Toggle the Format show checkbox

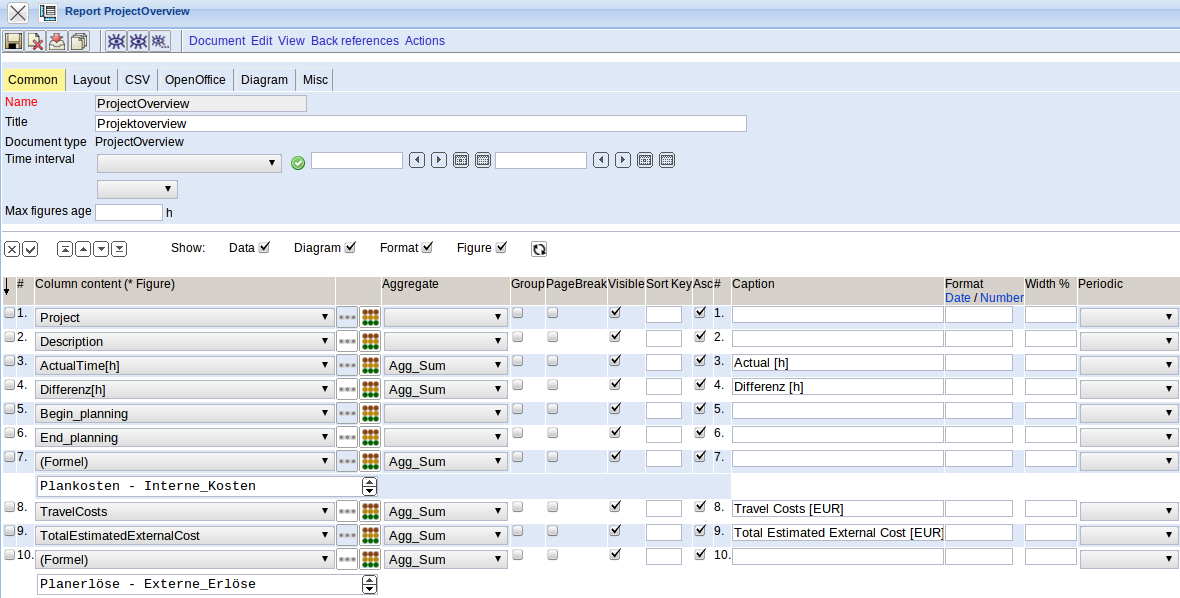428,248
